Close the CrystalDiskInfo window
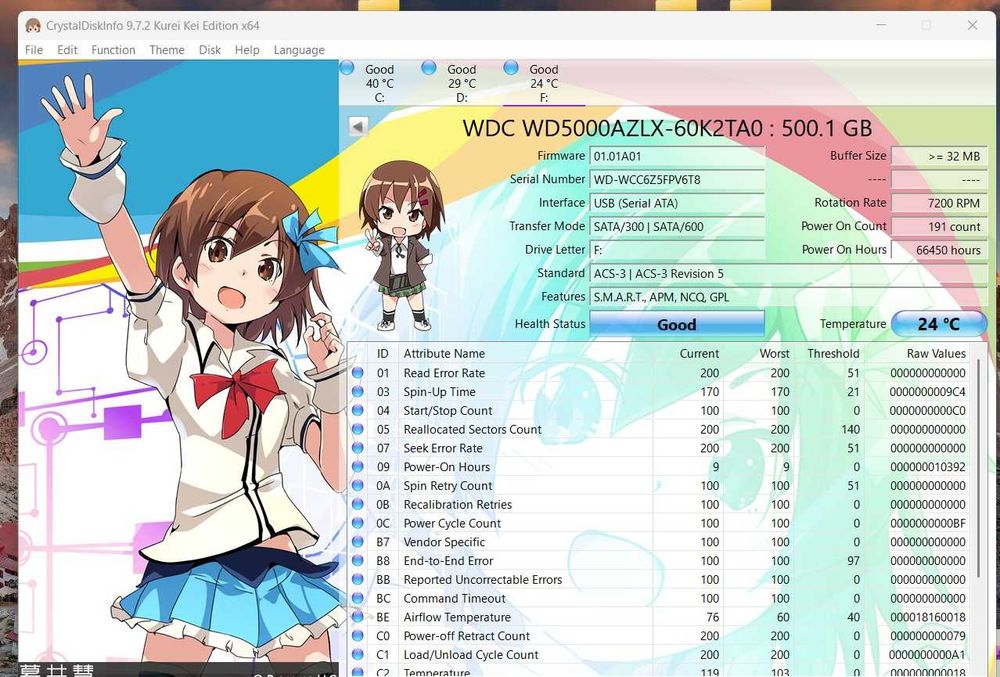 tap(972, 25)
